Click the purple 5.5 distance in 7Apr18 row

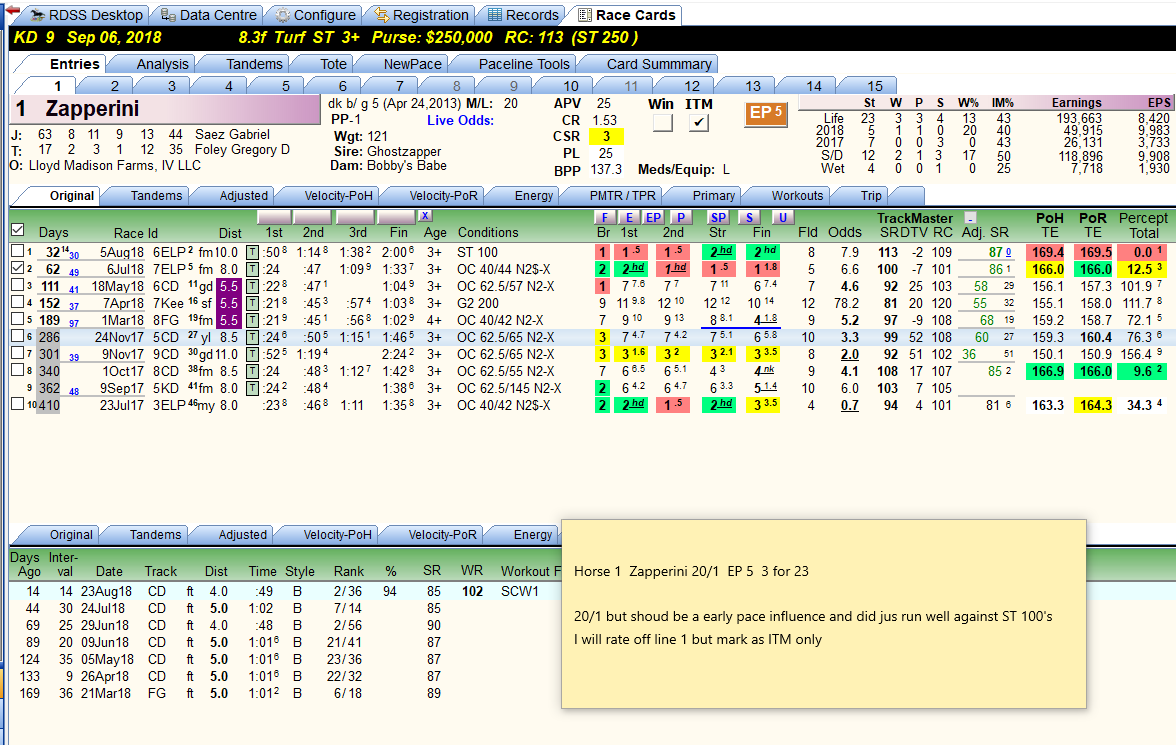(x=229, y=303)
